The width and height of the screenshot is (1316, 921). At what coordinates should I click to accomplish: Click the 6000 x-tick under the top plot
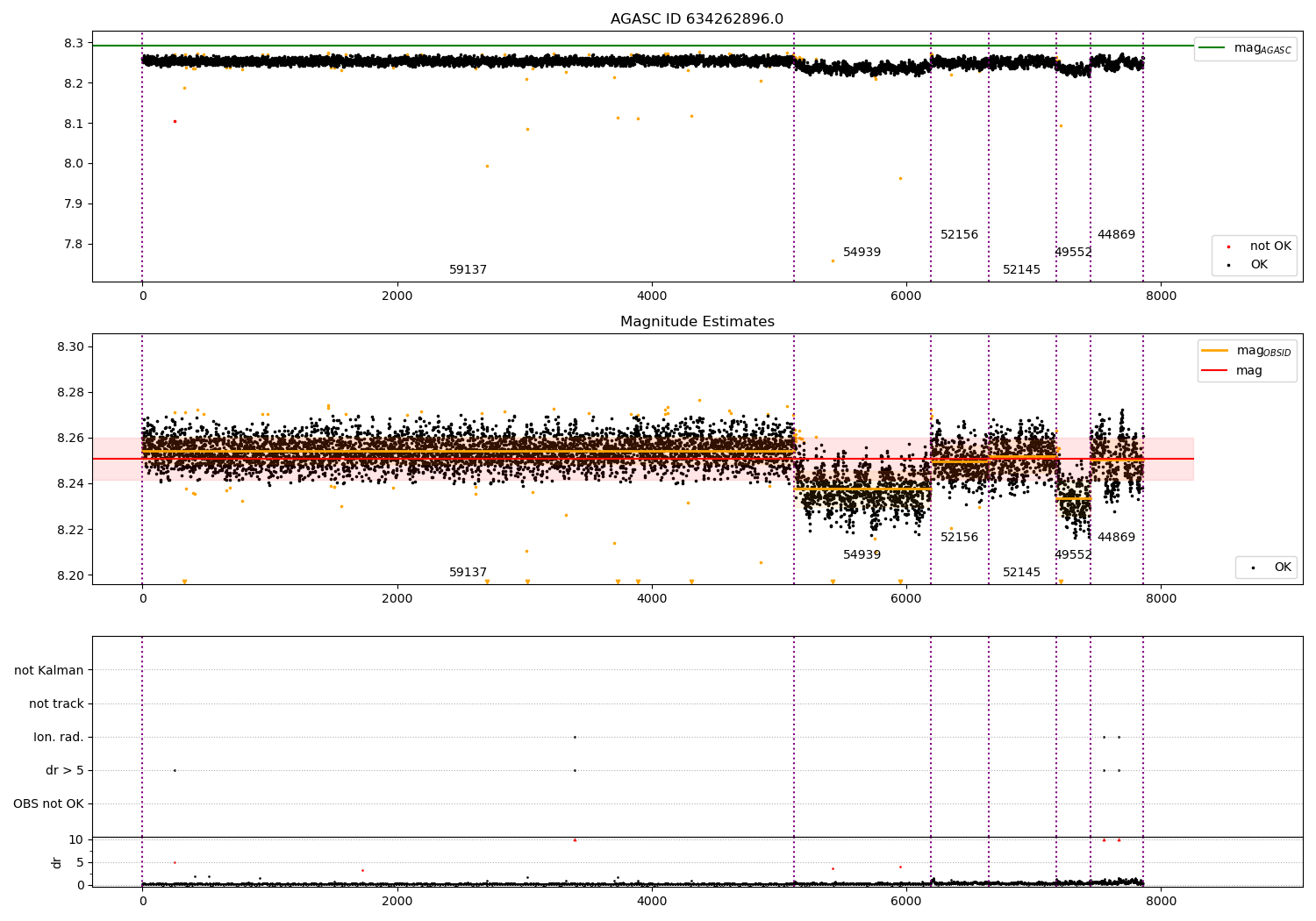(x=906, y=296)
